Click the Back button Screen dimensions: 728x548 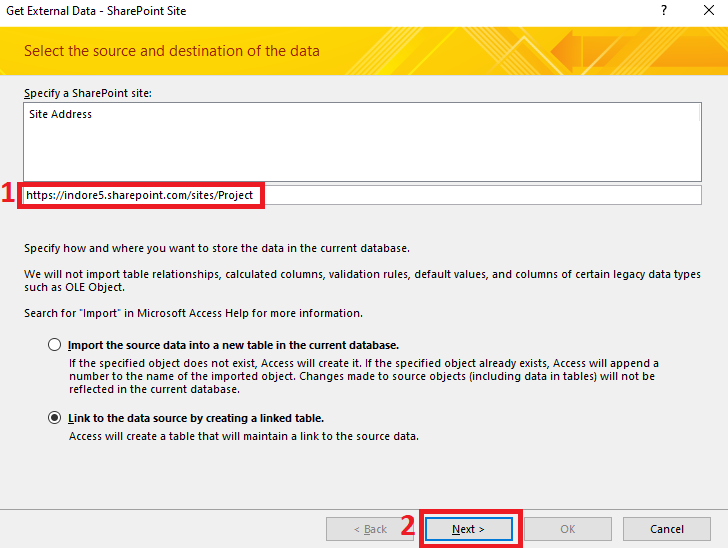tap(370, 528)
